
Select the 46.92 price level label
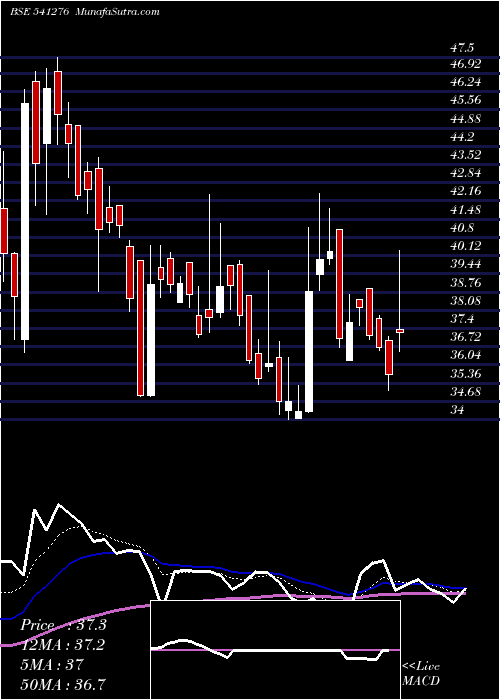[466, 64]
